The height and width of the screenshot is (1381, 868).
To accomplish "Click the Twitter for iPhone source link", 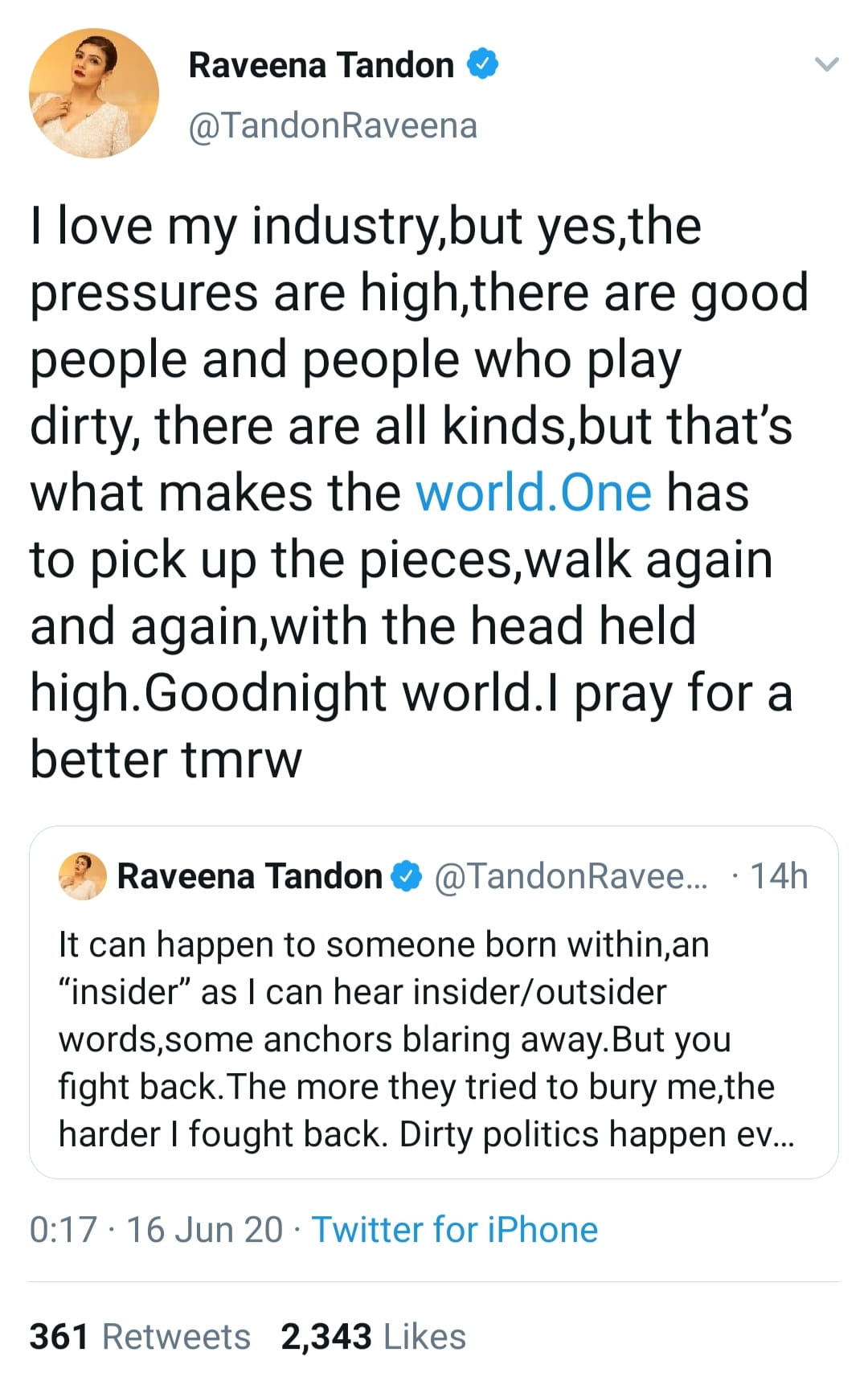I will point(455,1230).
